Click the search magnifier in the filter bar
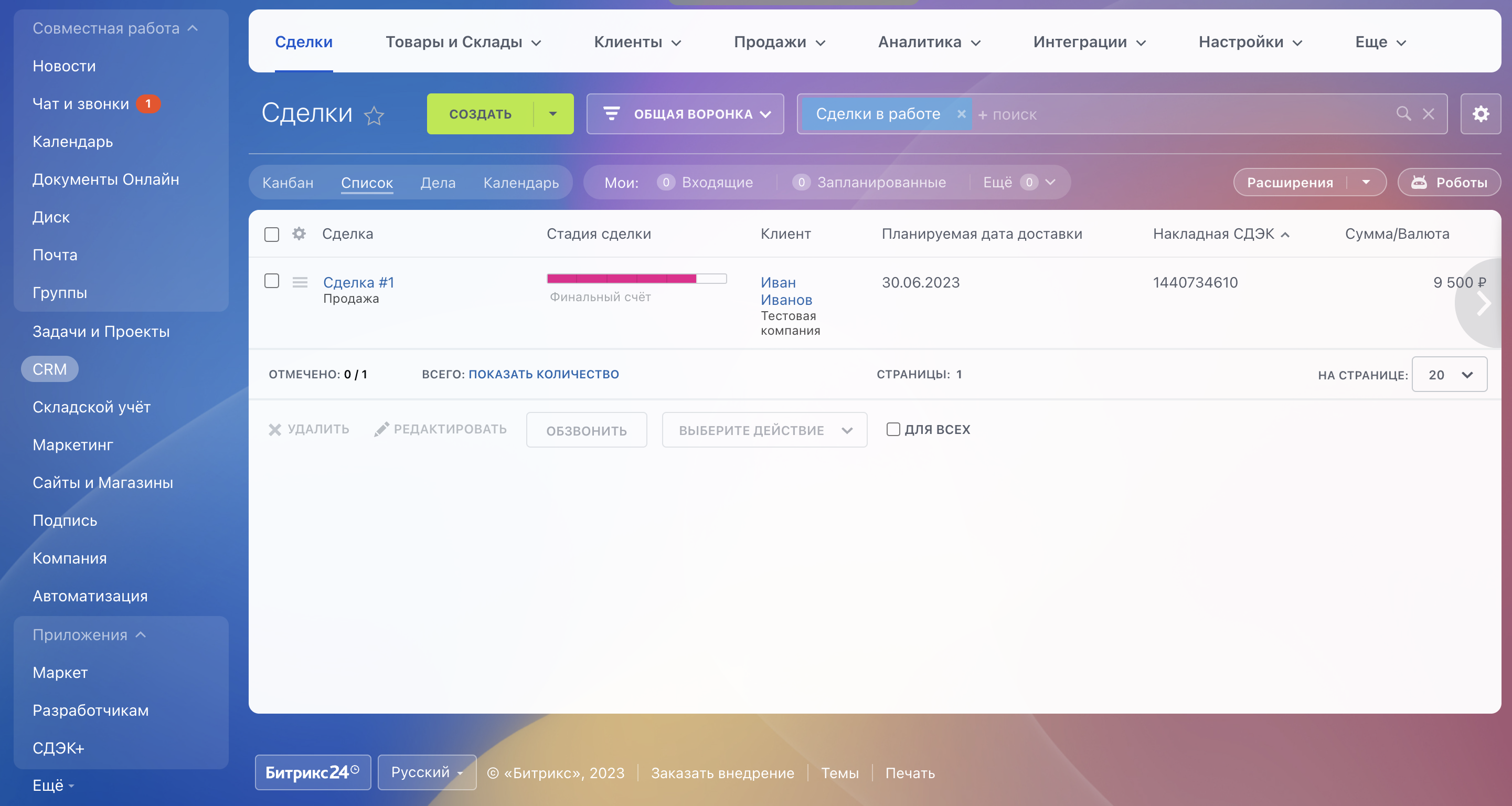Screen dimensions: 1512x806 coord(1403,114)
